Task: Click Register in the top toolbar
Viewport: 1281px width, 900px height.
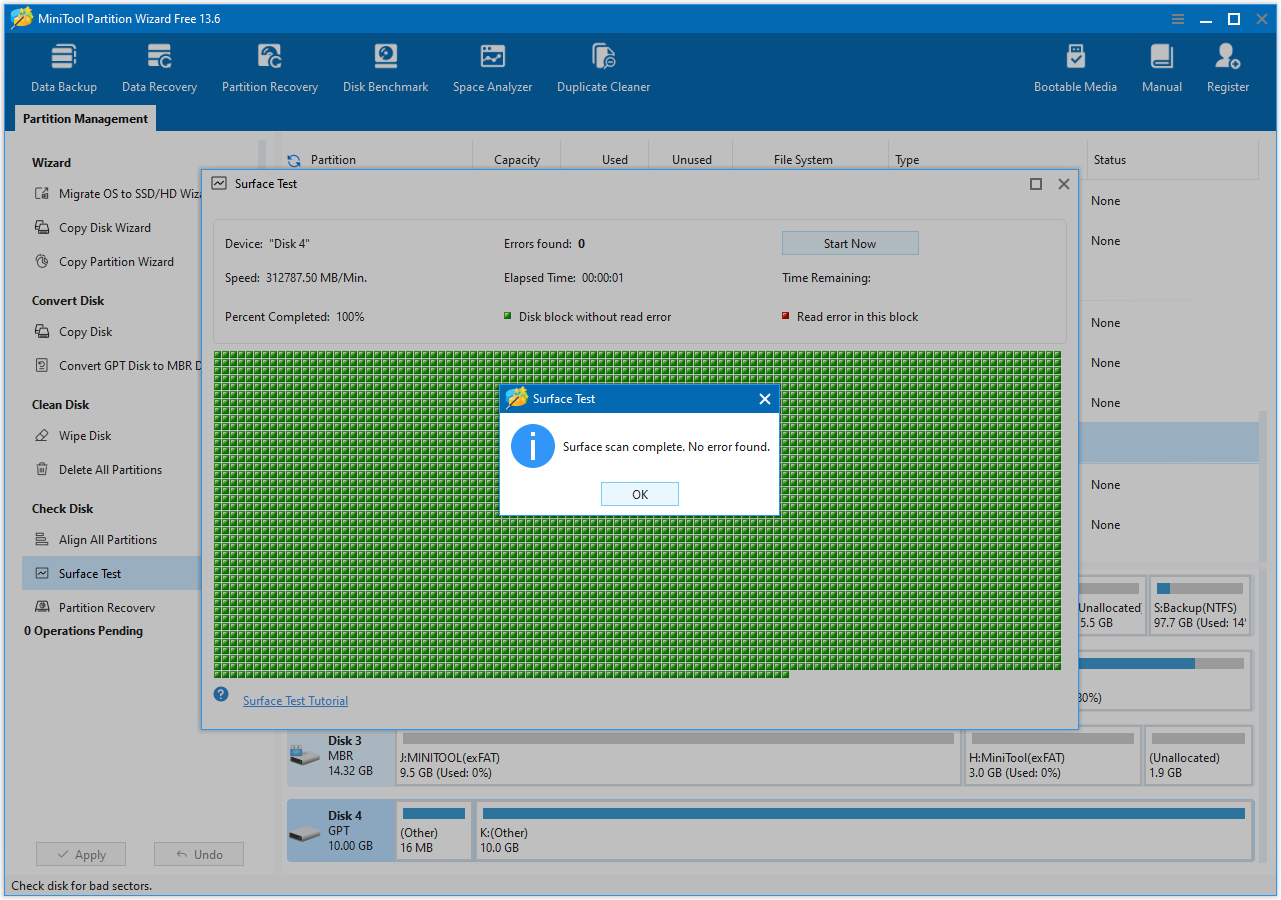Action: (1228, 66)
